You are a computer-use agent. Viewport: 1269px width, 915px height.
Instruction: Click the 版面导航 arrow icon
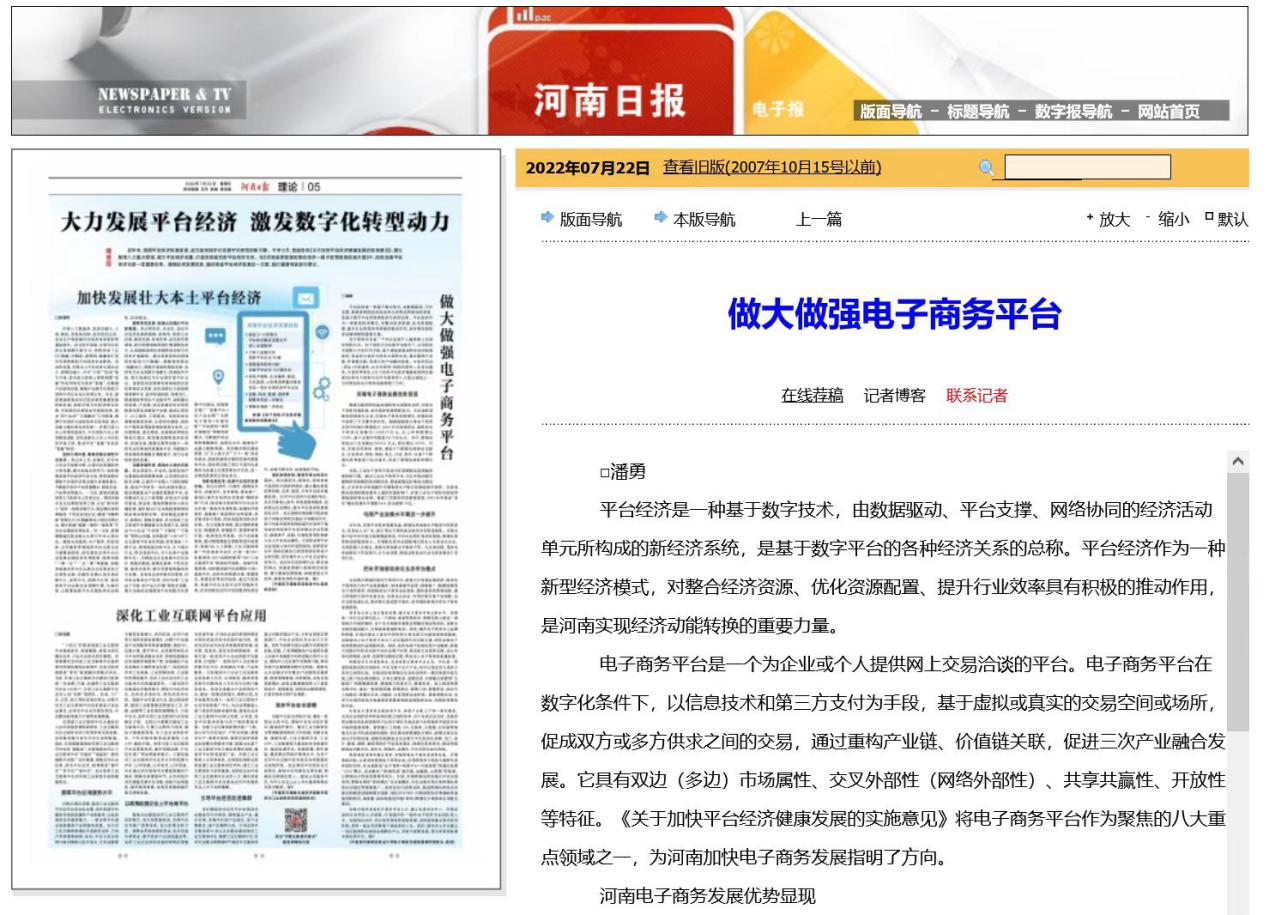click(547, 218)
